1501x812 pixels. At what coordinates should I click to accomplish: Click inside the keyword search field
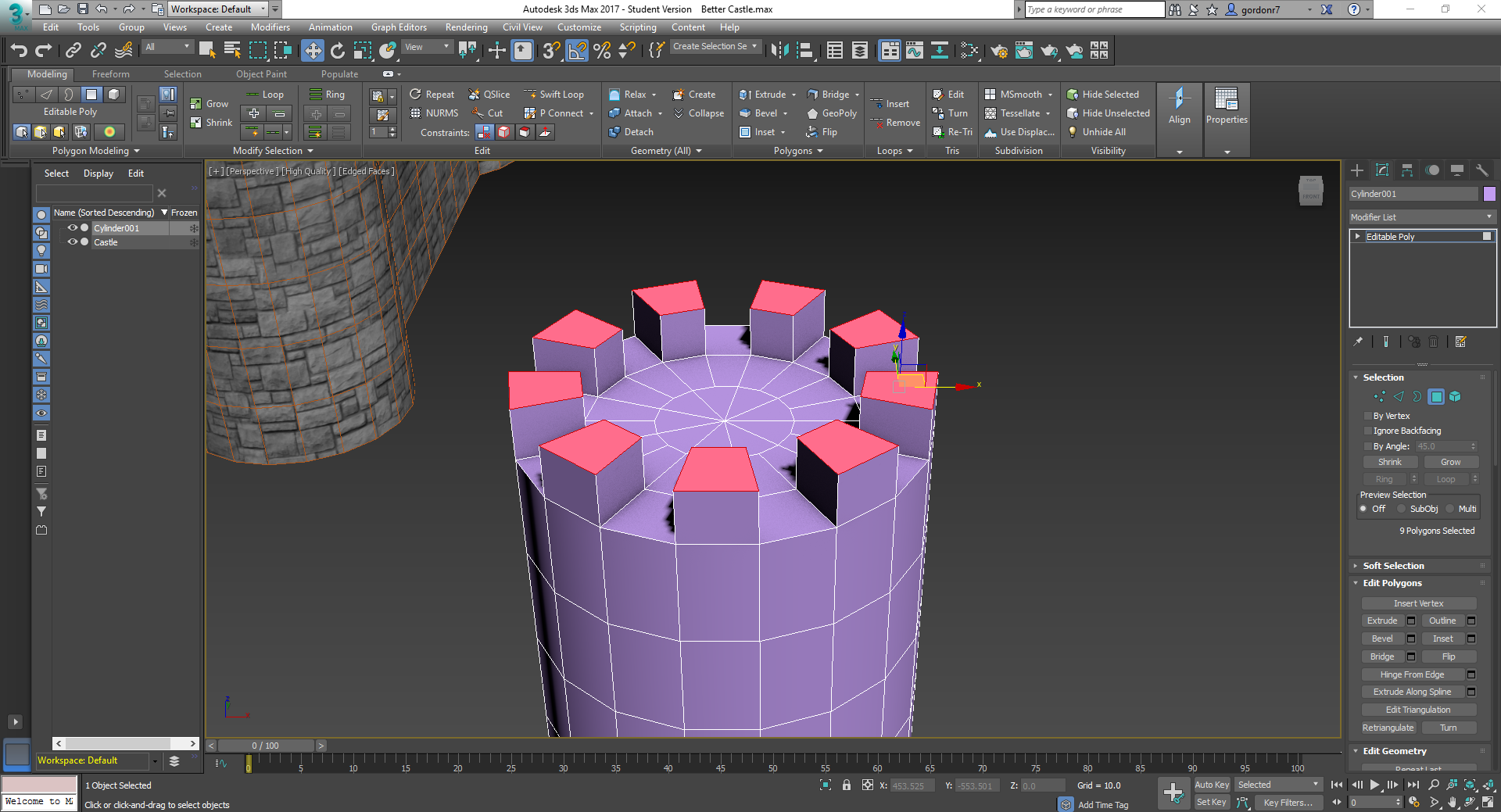tap(1094, 9)
